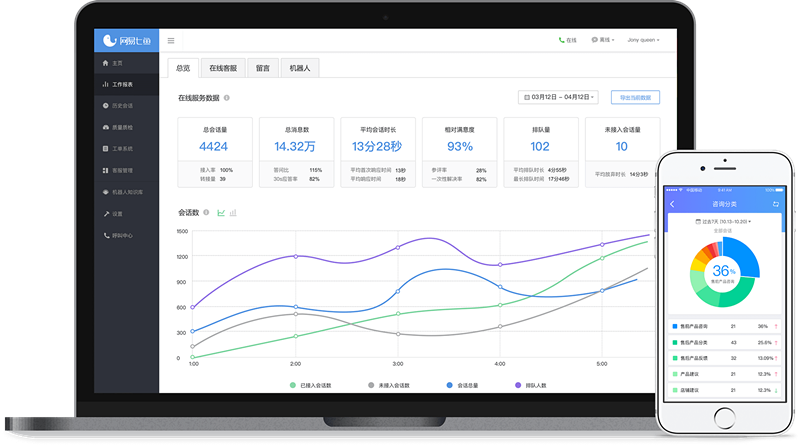
Task: Open 工单系统 in the sidebar
Action: point(126,149)
